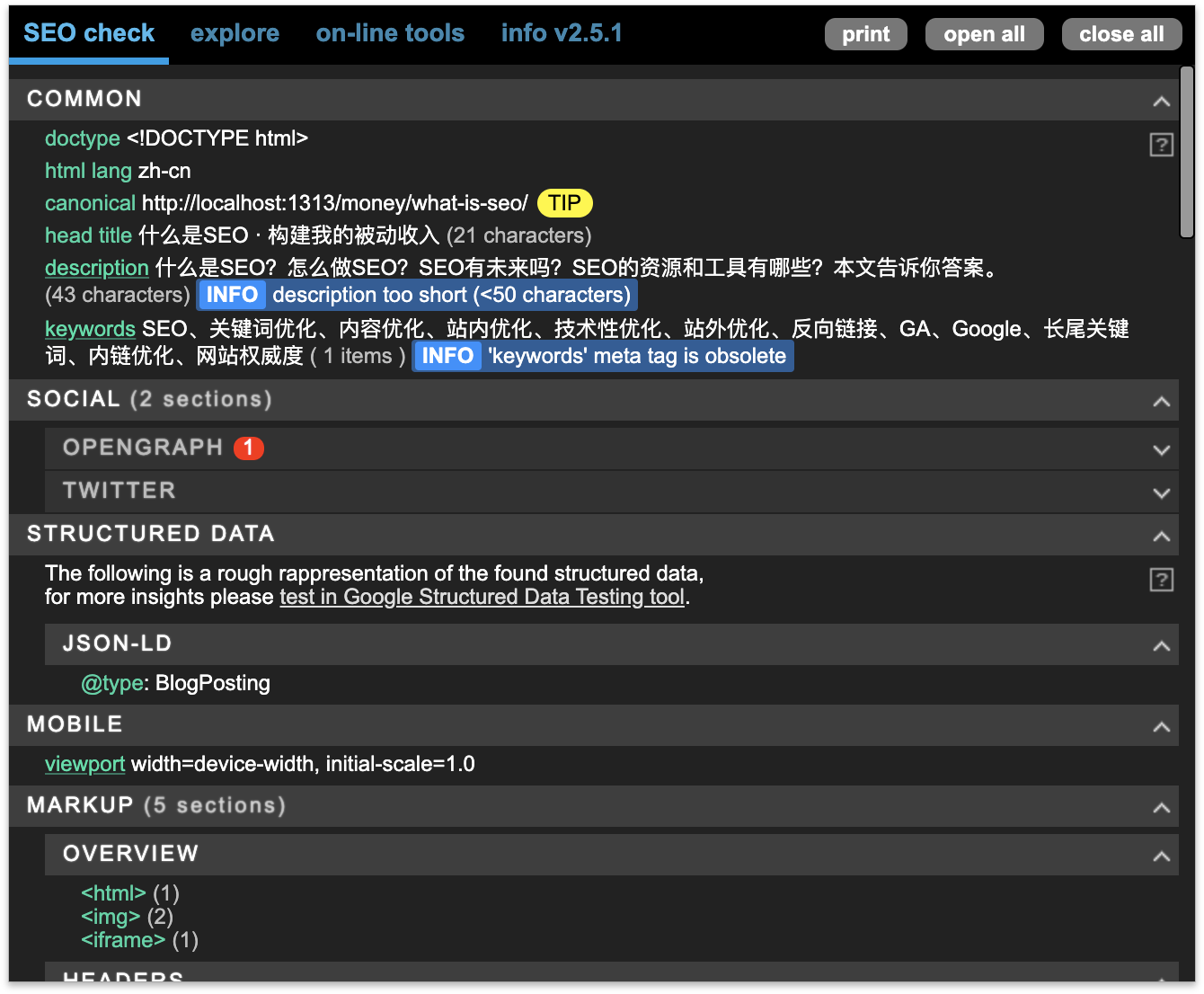
Task: Click the red OpenGraph error count badge
Action: 249,448
